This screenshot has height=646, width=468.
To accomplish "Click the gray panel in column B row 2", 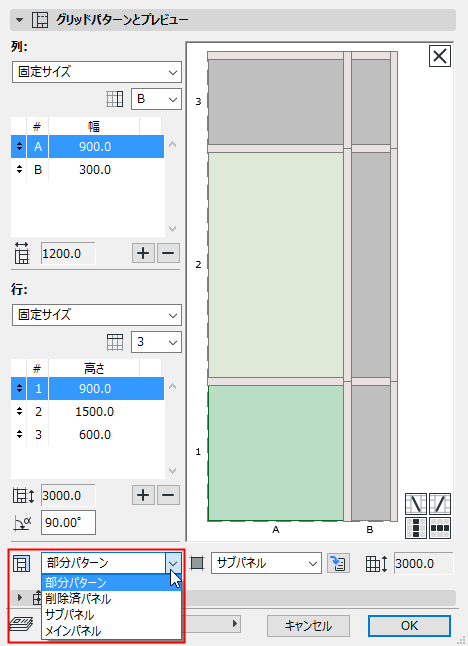I will coord(371,265).
